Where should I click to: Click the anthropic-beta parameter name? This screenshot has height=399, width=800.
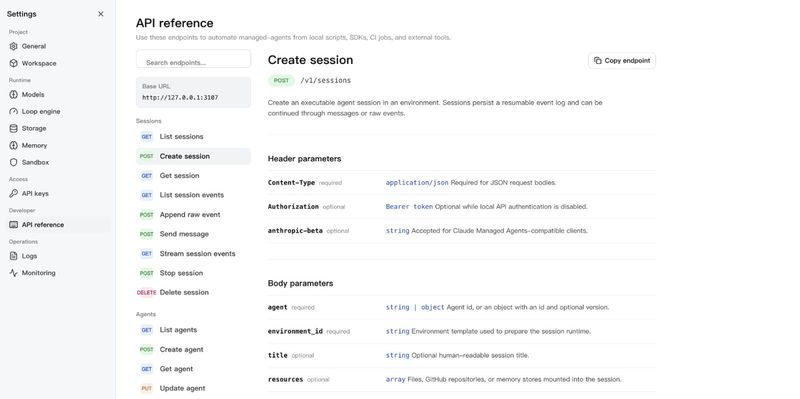click(295, 231)
